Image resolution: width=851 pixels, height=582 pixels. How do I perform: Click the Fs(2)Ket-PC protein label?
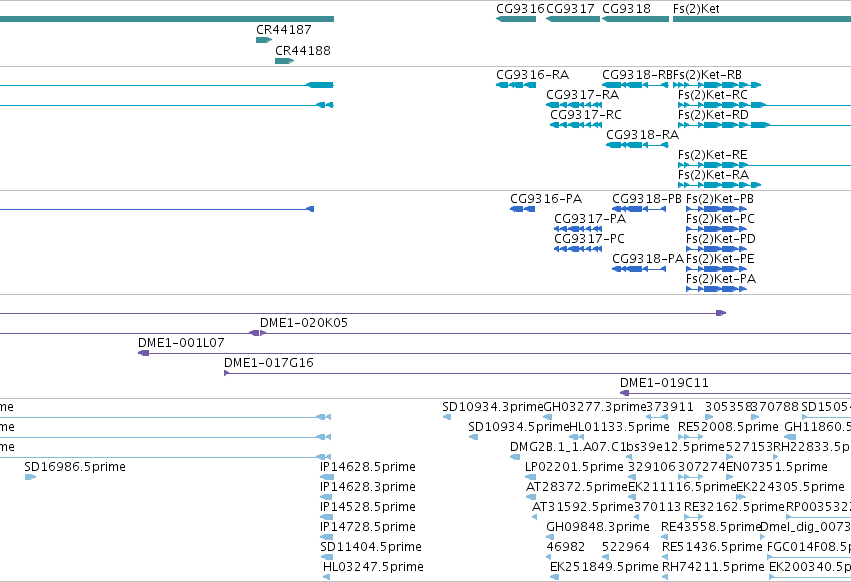[x=720, y=219]
